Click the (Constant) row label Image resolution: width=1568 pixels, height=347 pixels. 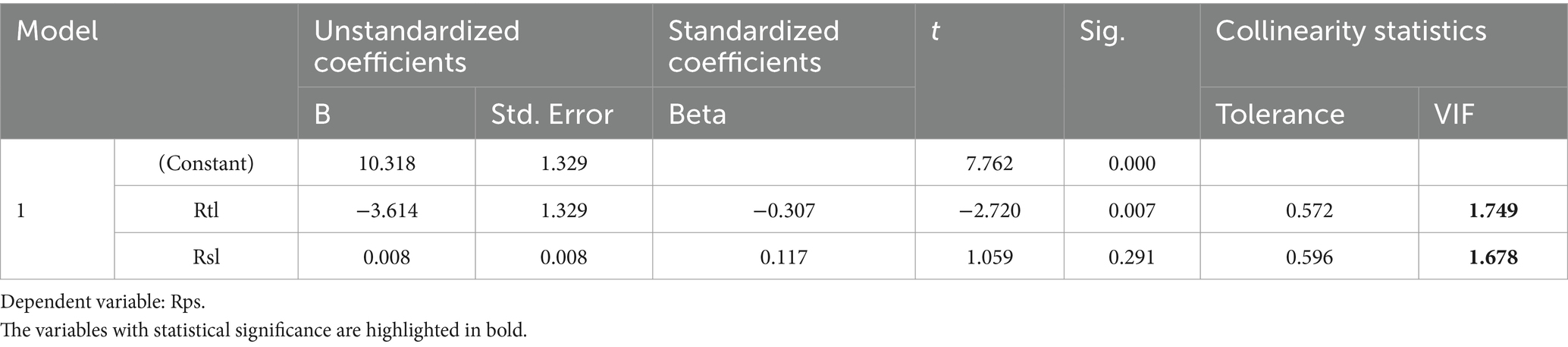pyautogui.click(x=206, y=163)
